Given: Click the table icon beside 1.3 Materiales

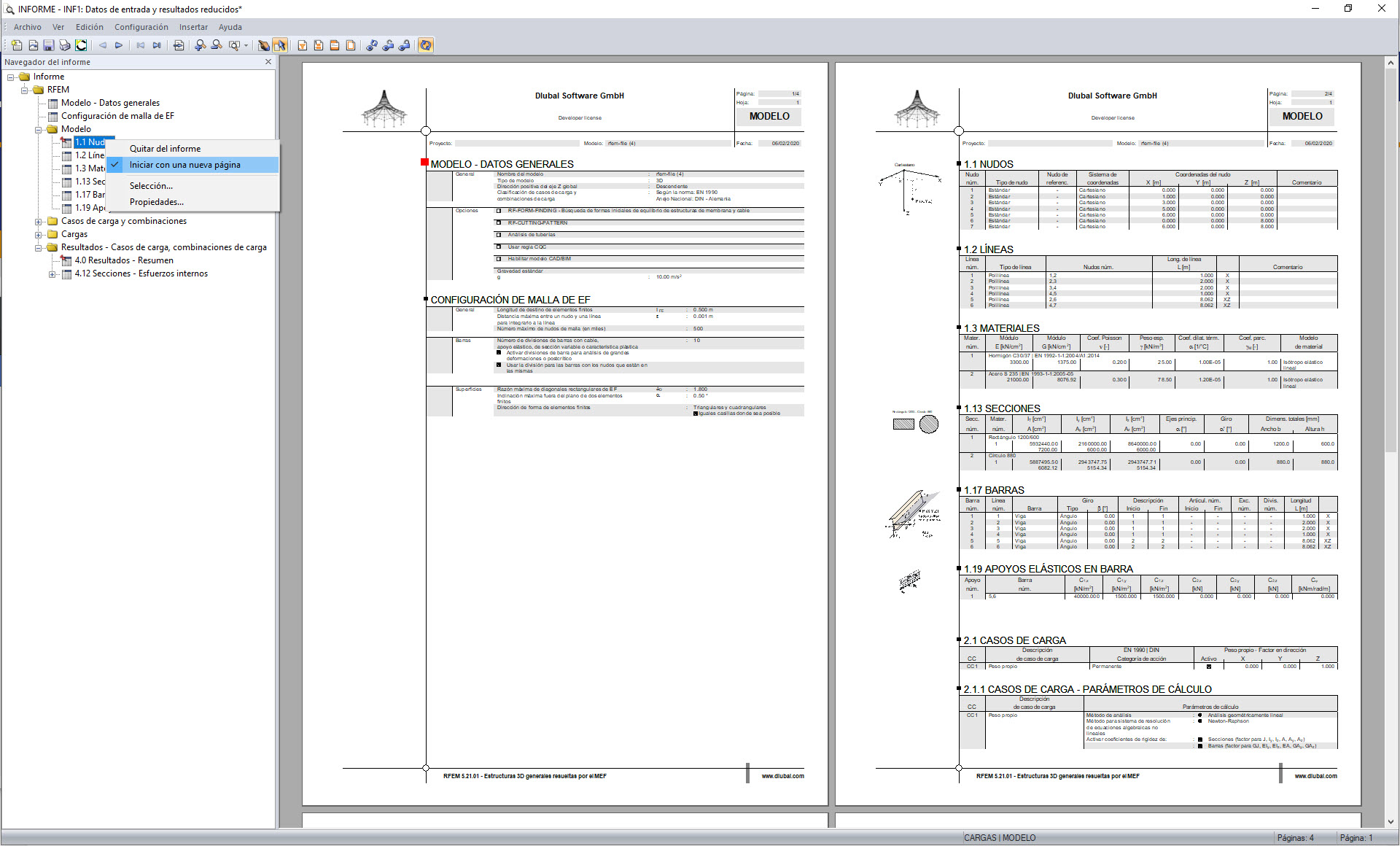Looking at the screenshot, I should coord(66,168).
